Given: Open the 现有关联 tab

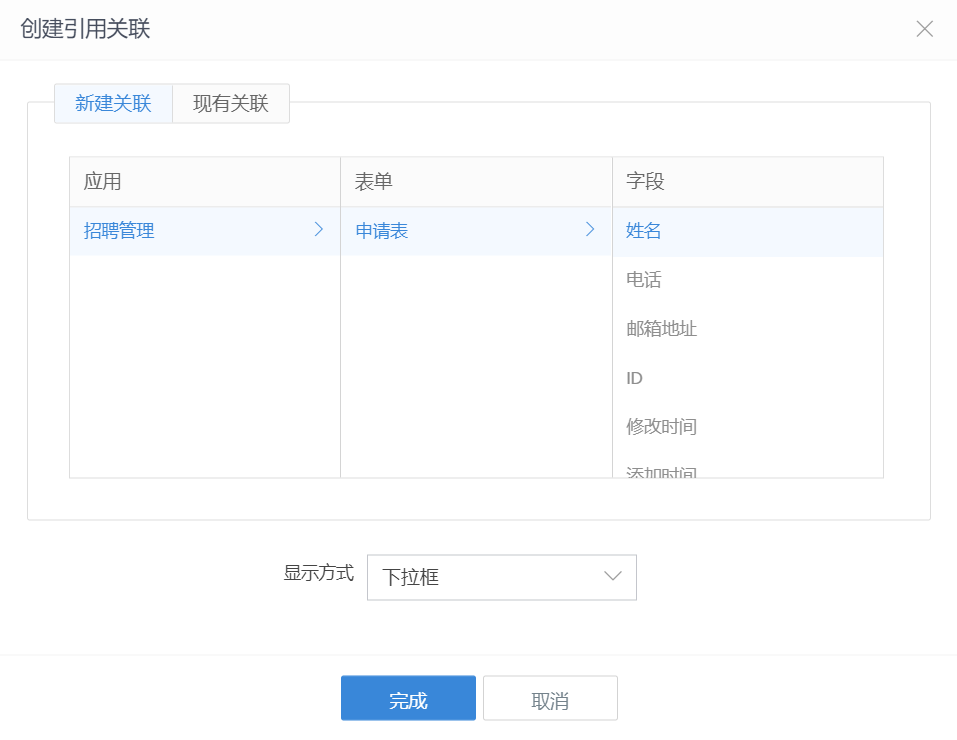Looking at the screenshot, I should 231,104.
